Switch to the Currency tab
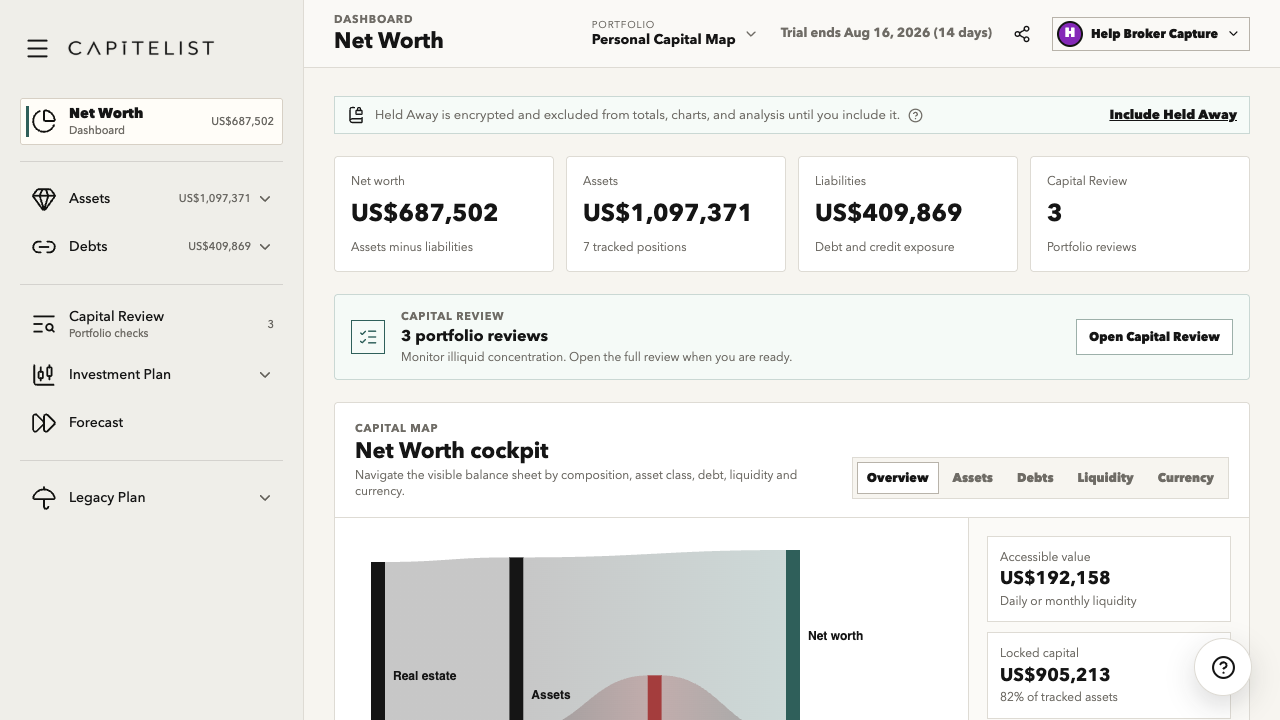The image size is (1280, 720). pos(1185,478)
